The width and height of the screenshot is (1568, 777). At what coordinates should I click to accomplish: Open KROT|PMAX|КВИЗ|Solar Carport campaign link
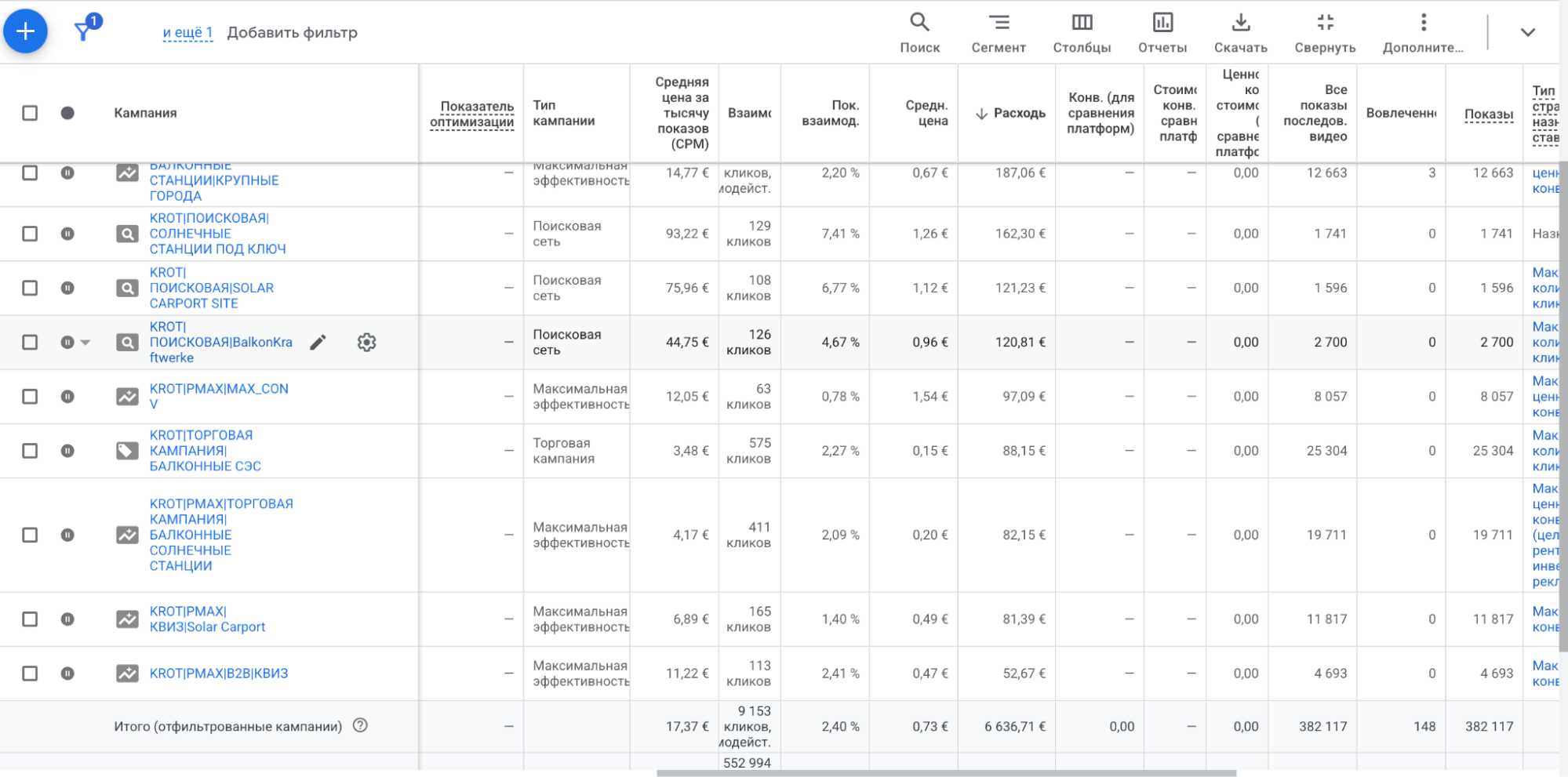(207, 619)
